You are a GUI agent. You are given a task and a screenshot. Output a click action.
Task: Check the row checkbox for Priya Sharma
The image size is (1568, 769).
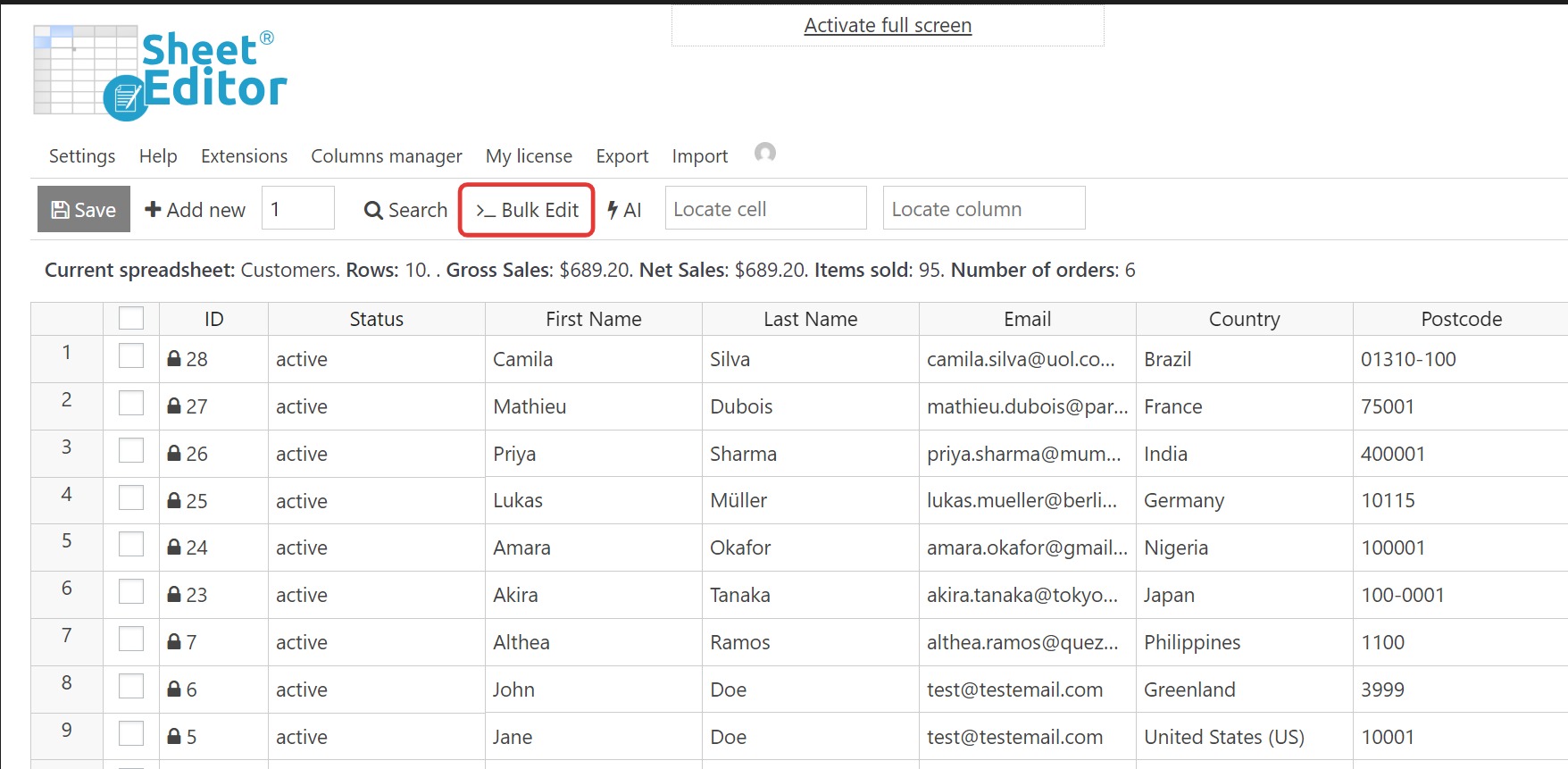point(131,450)
